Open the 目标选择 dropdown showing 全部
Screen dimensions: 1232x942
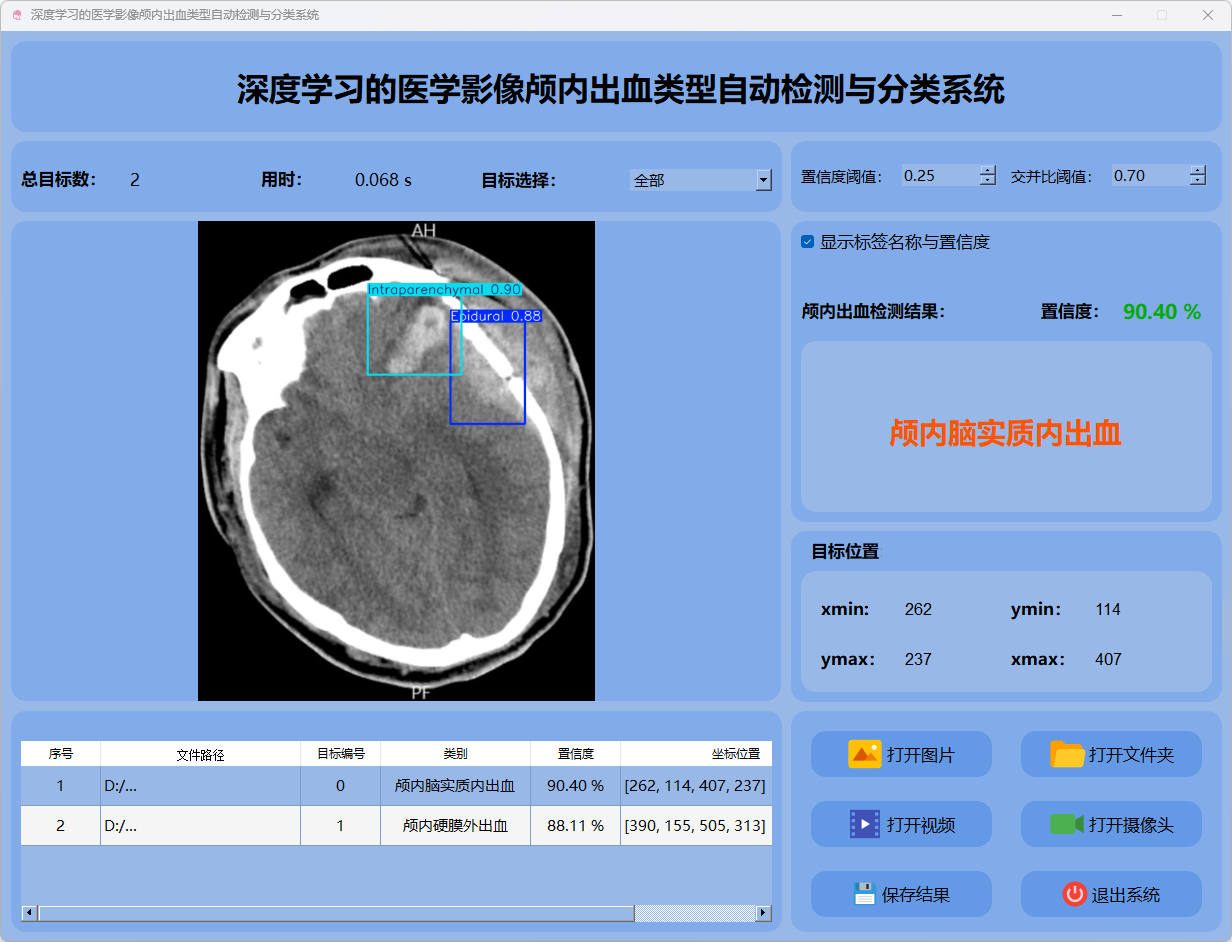[x=701, y=180]
